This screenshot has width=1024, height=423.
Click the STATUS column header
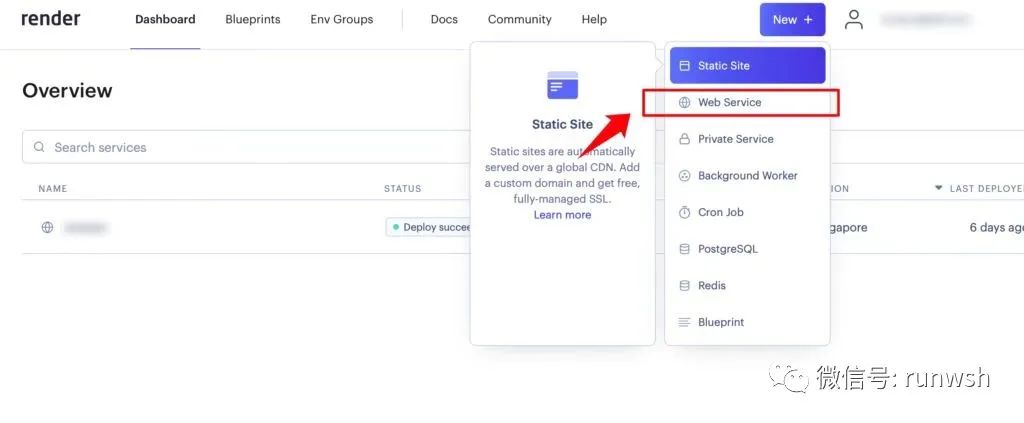tap(402, 189)
